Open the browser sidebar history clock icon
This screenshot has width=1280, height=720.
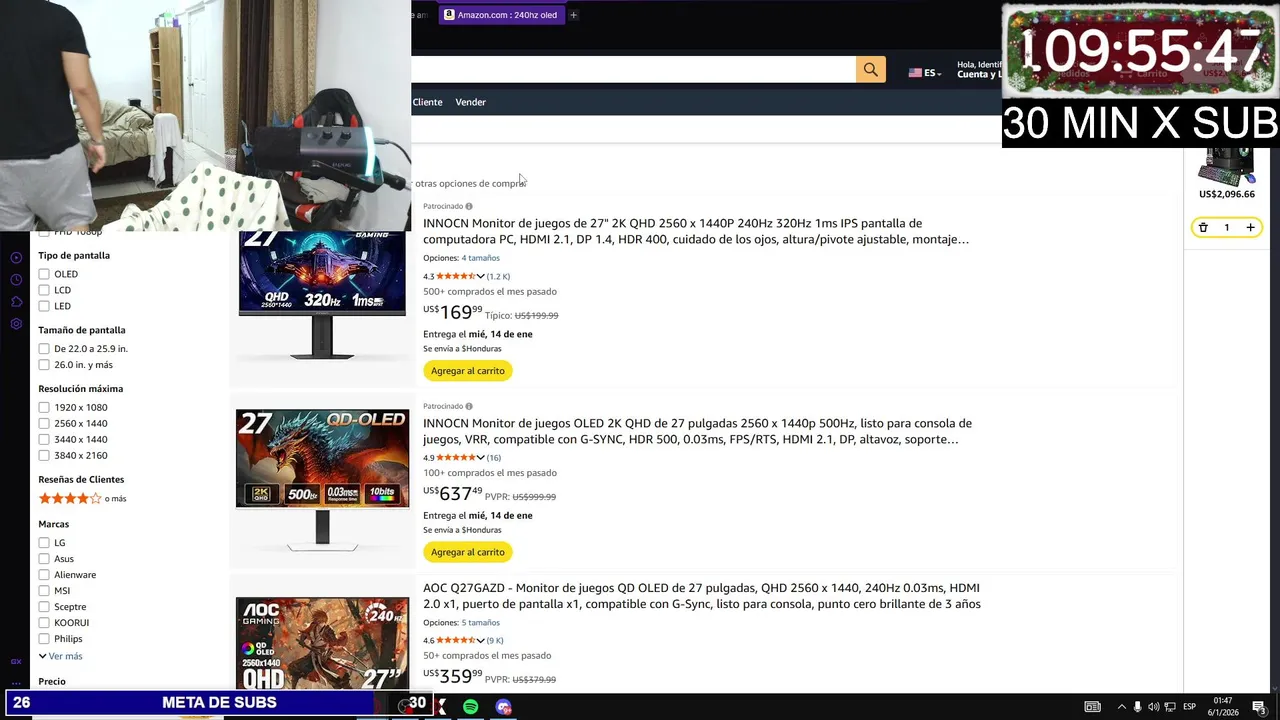16,280
